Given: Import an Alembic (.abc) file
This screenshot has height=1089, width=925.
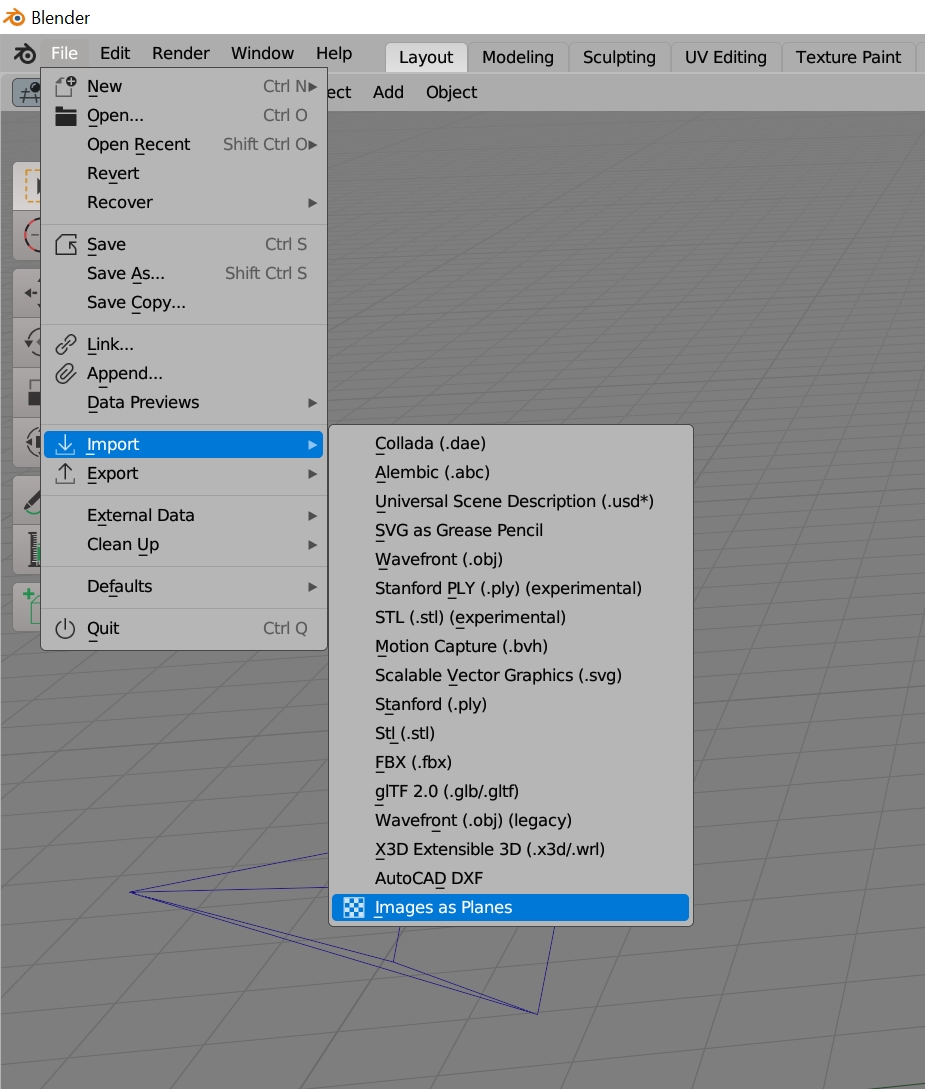Looking at the screenshot, I should coord(510,472).
